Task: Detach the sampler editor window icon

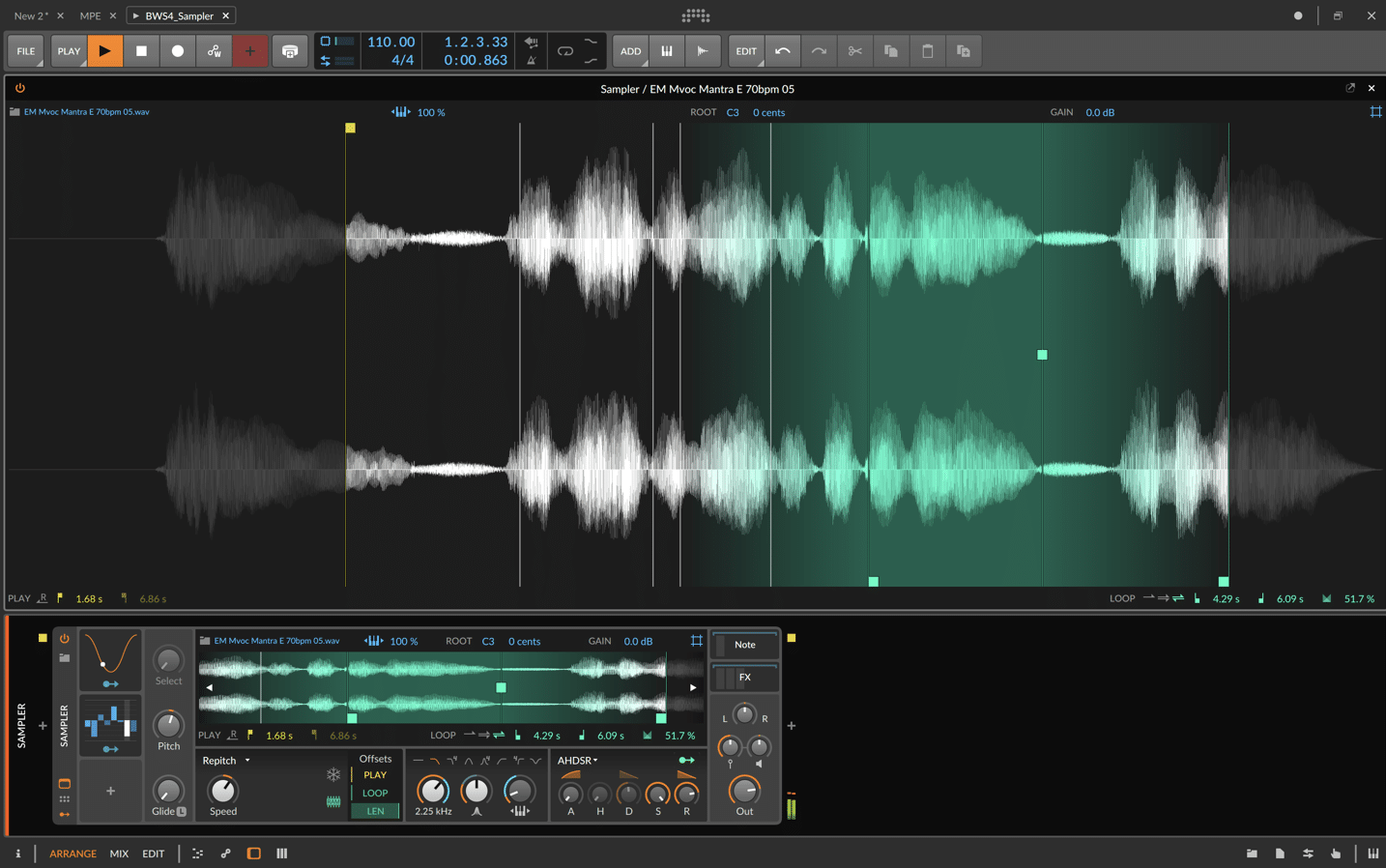Action: 1350,88
